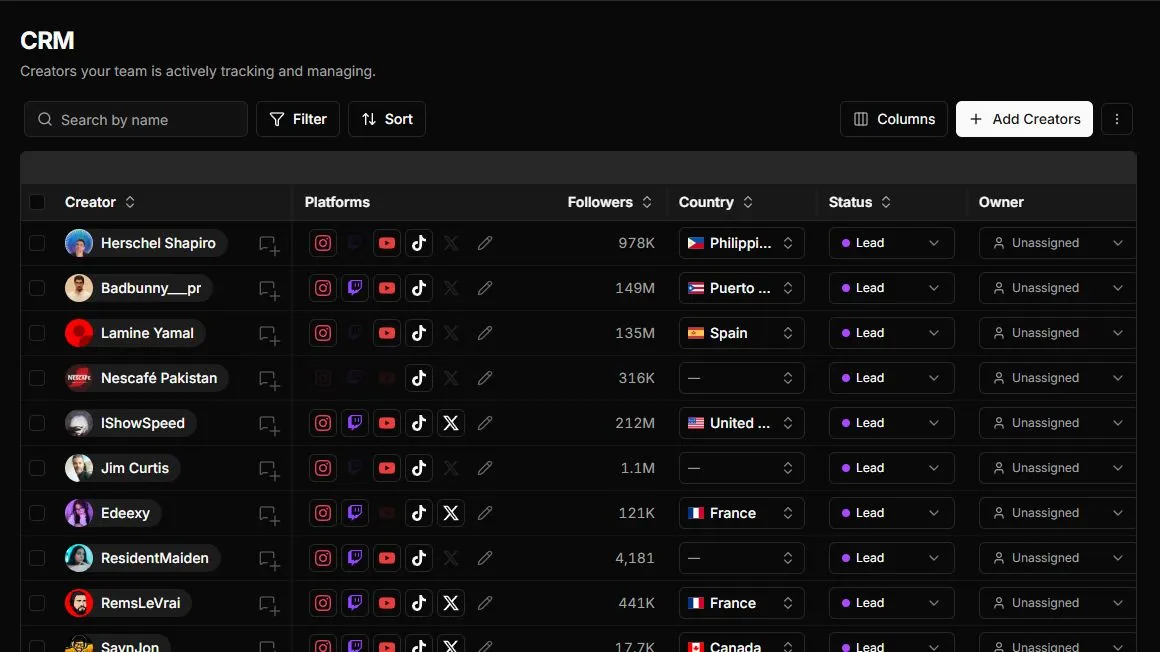
Task: Open RemsLeVrai's Unassigned owner dropdown
Action: (x=1057, y=603)
